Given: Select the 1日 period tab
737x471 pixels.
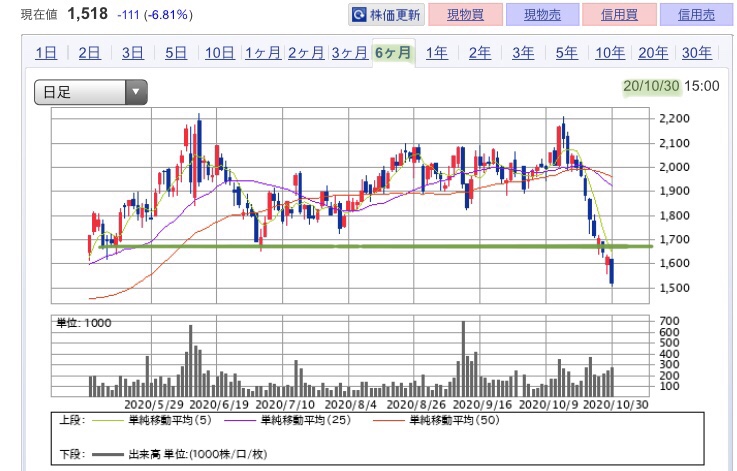Looking at the screenshot, I should [x=46, y=53].
